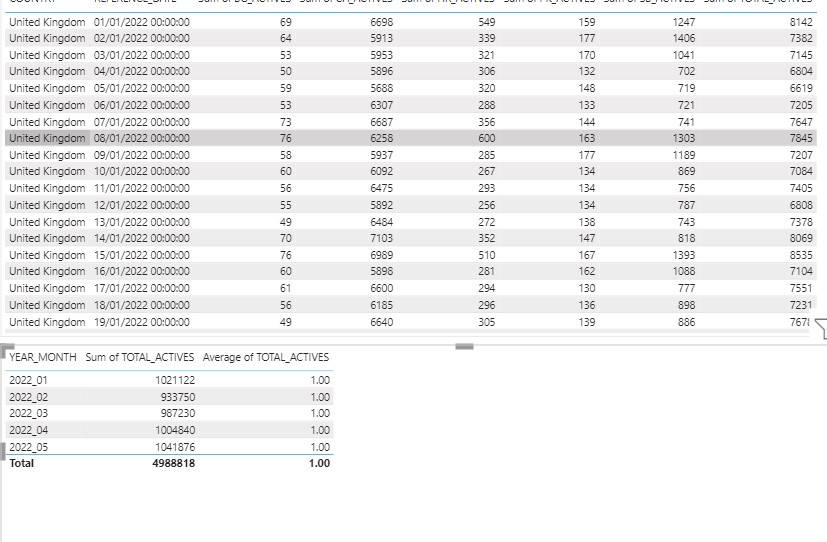Select date 05/01/2022 00:00:00 cell
827x542 pixels.
(142, 88)
